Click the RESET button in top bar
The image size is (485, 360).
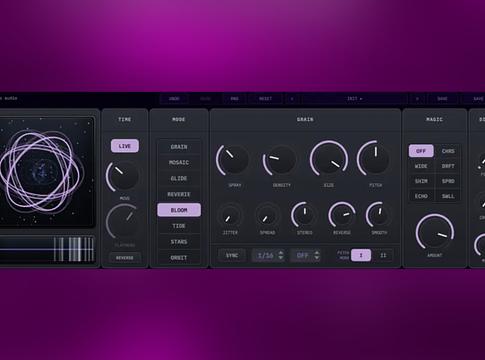[x=265, y=99]
